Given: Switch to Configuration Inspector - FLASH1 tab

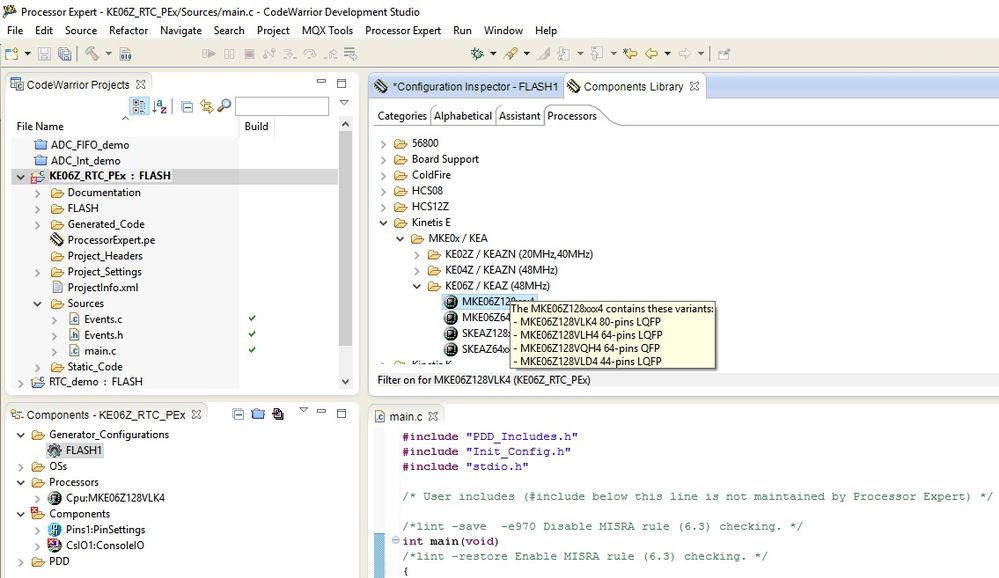Looking at the screenshot, I should pos(474,87).
